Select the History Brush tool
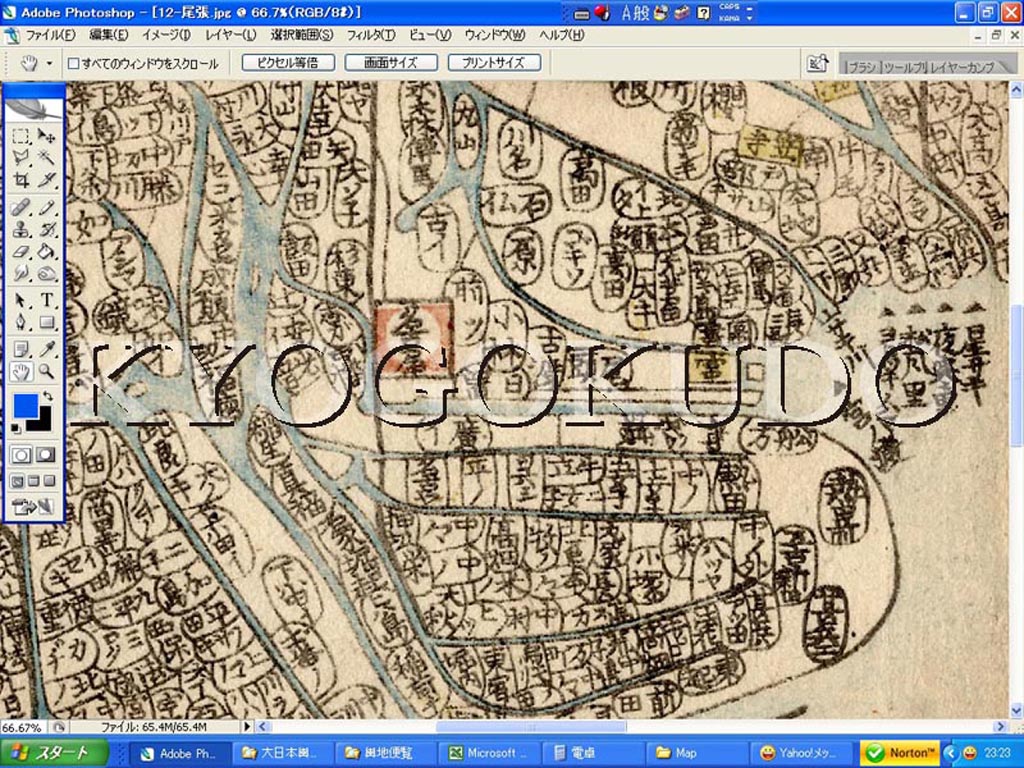 pyautogui.click(x=46, y=229)
